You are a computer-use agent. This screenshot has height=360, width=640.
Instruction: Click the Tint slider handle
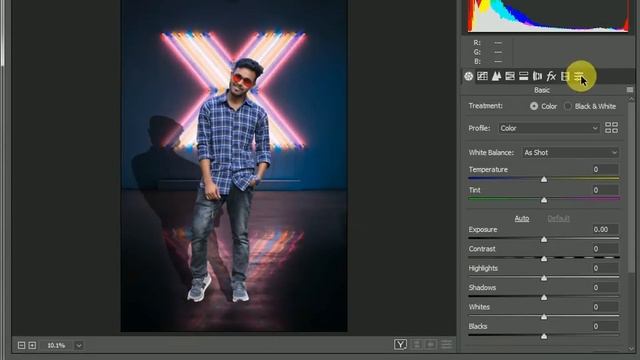pos(544,200)
